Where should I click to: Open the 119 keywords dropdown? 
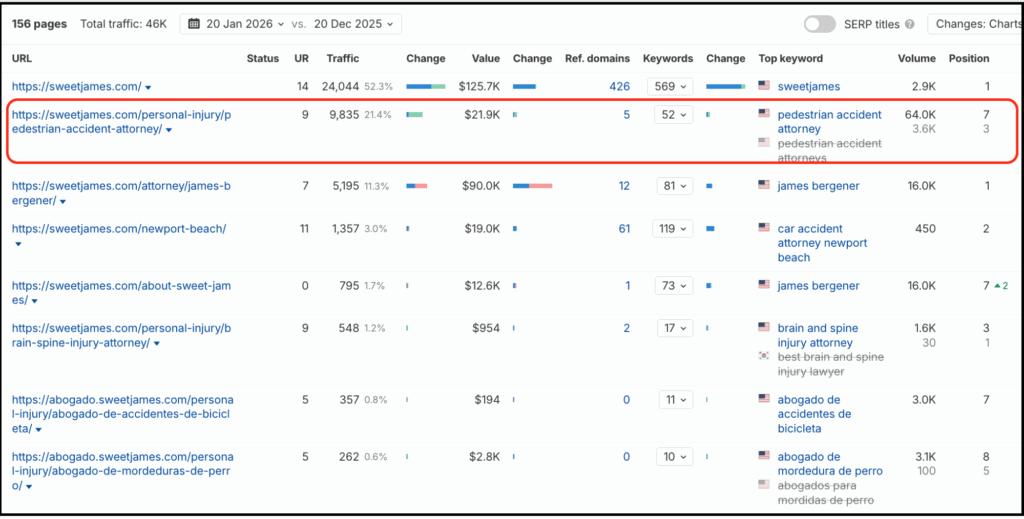pos(672,228)
